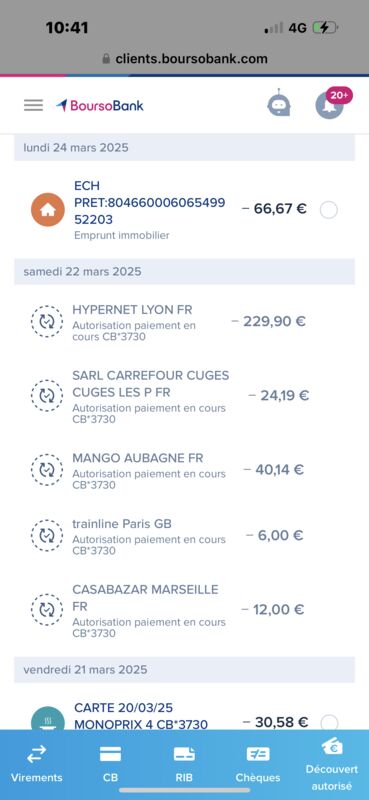Screen dimensions: 369x800
Task: Open the hamburger navigation menu
Action: 34,106
